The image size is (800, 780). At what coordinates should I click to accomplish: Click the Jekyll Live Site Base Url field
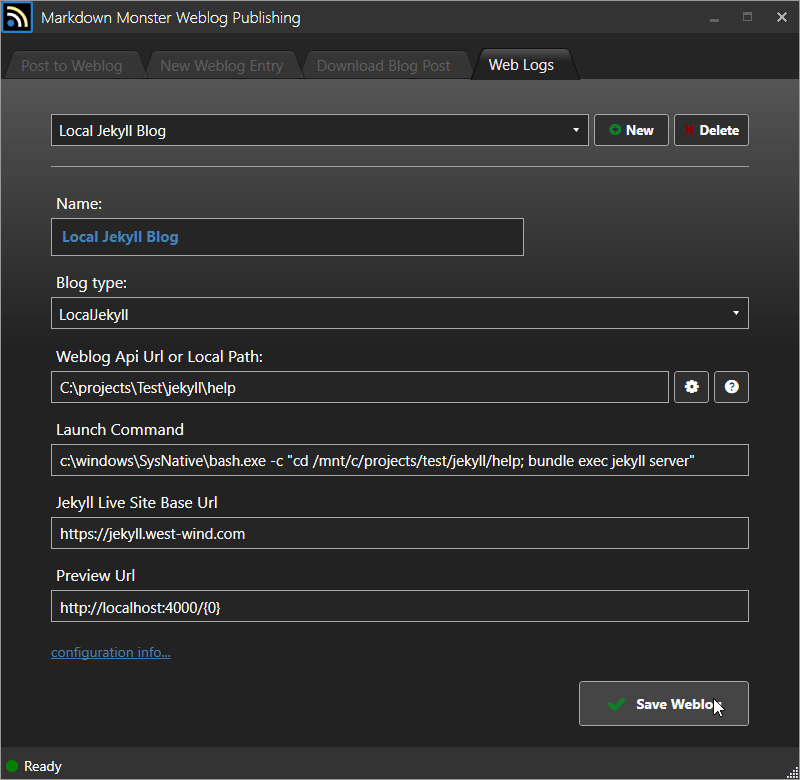[x=400, y=533]
